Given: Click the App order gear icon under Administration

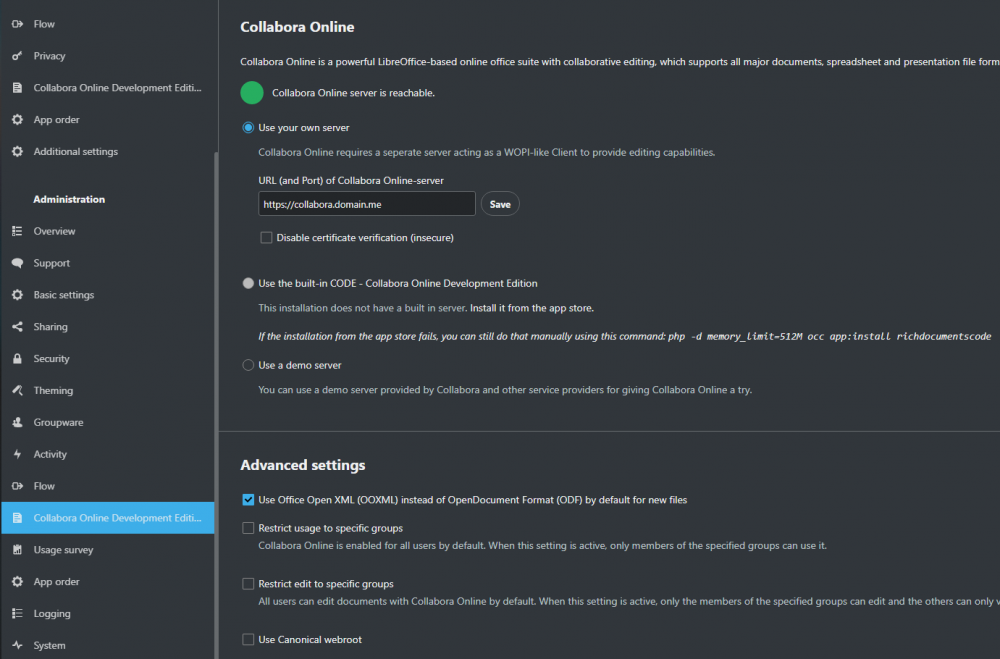Looking at the screenshot, I should click(x=17, y=582).
